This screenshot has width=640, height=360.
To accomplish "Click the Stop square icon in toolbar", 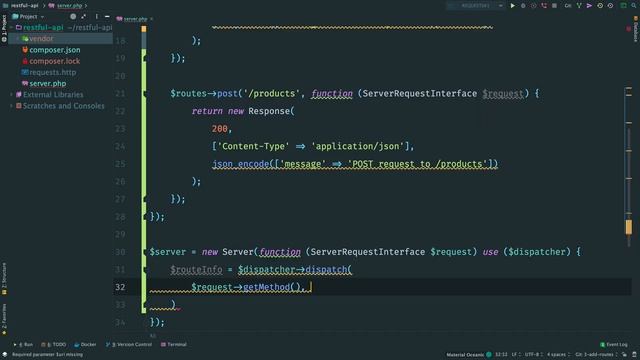I will 554,6.
